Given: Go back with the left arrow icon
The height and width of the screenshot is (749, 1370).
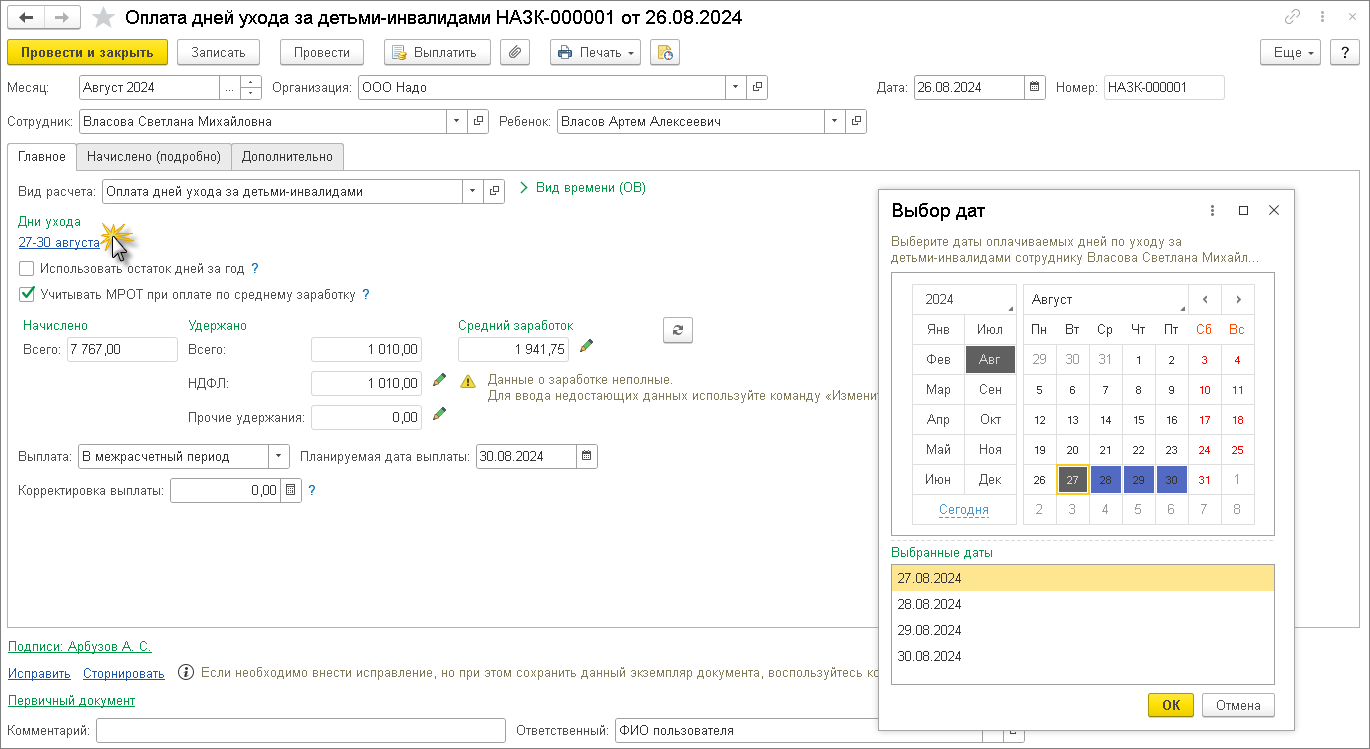Looking at the screenshot, I should [x=26, y=18].
